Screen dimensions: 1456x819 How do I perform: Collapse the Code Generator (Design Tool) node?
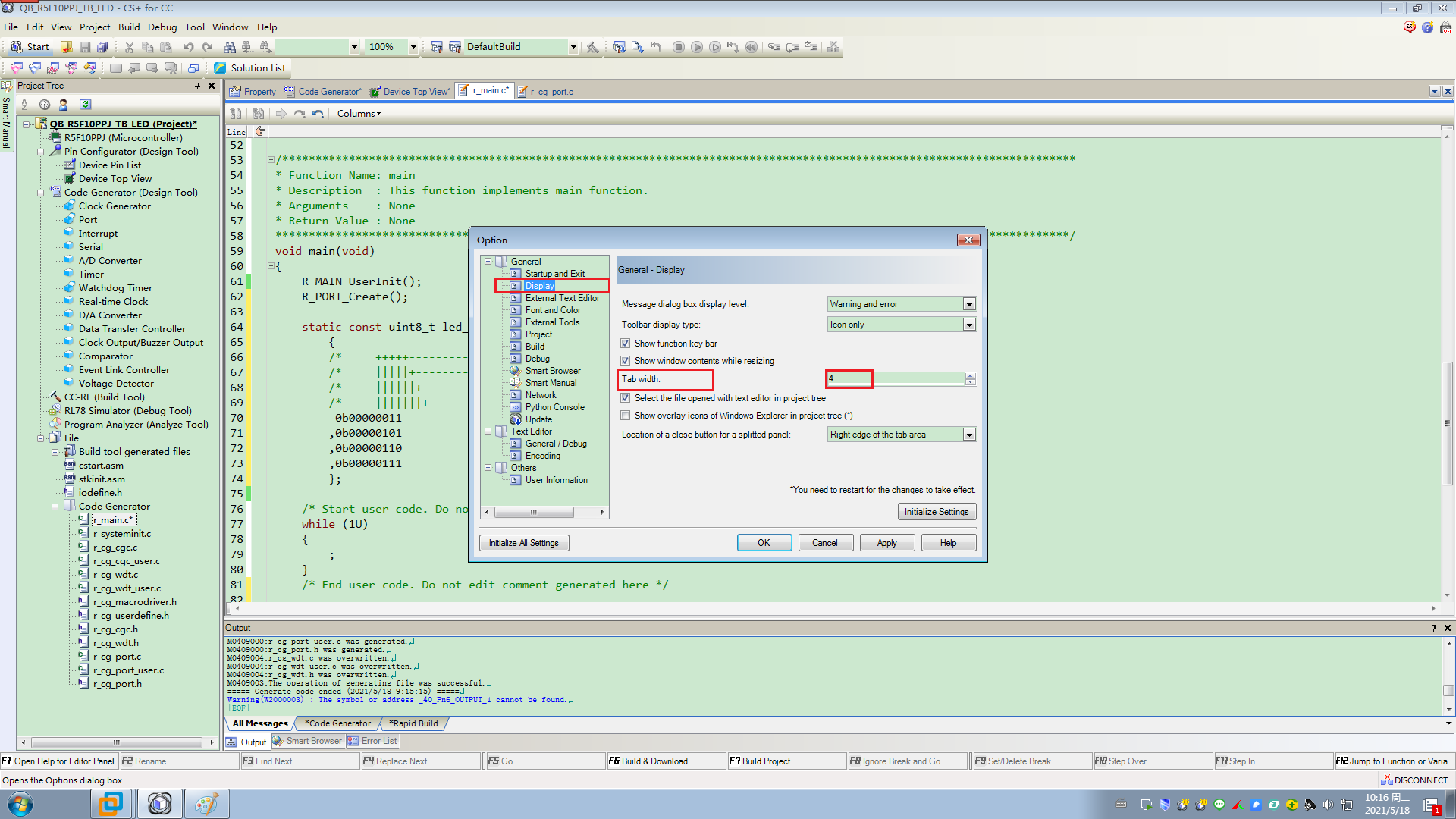click(x=40, y=192)
